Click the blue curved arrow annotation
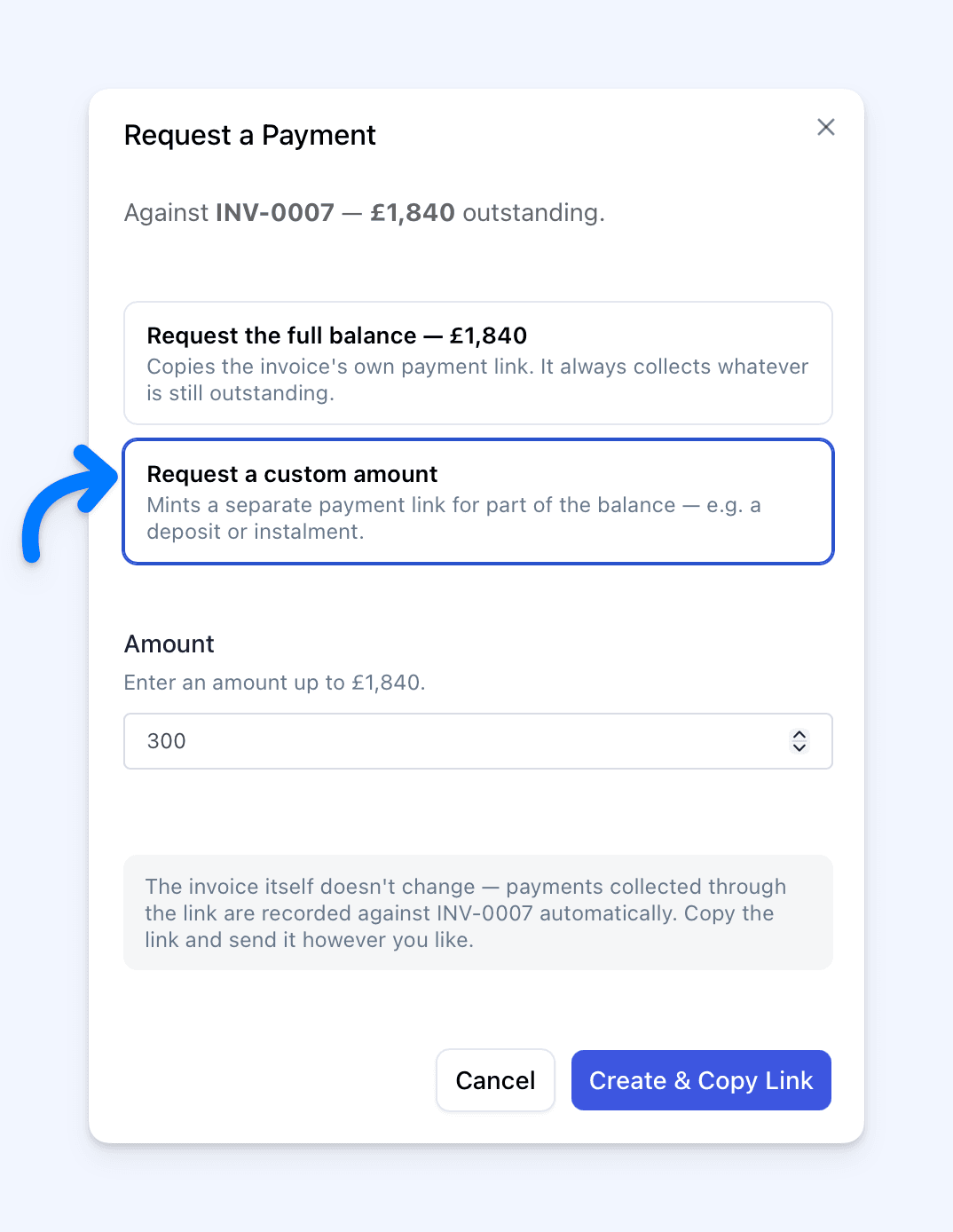The image size is (953, 1232). tap(69, 503)
